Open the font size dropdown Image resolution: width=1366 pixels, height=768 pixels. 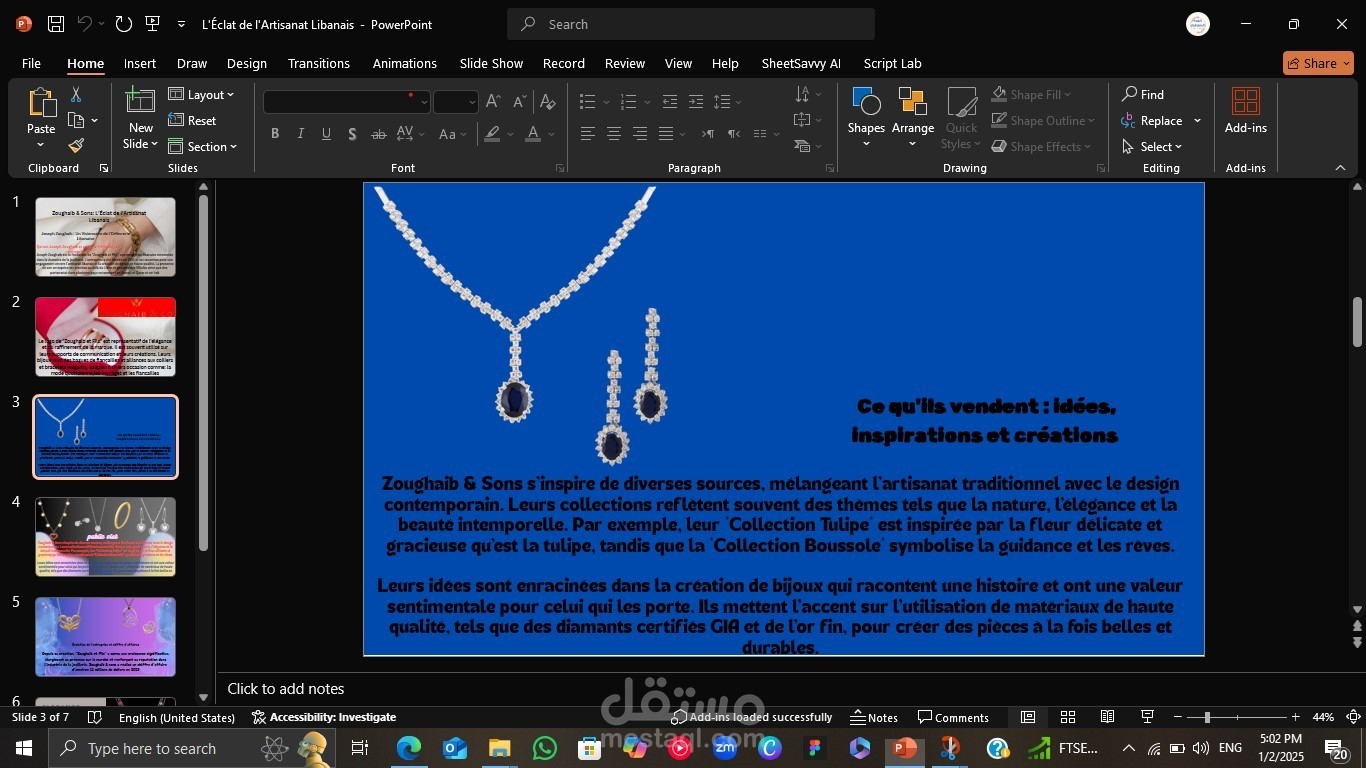472,102
